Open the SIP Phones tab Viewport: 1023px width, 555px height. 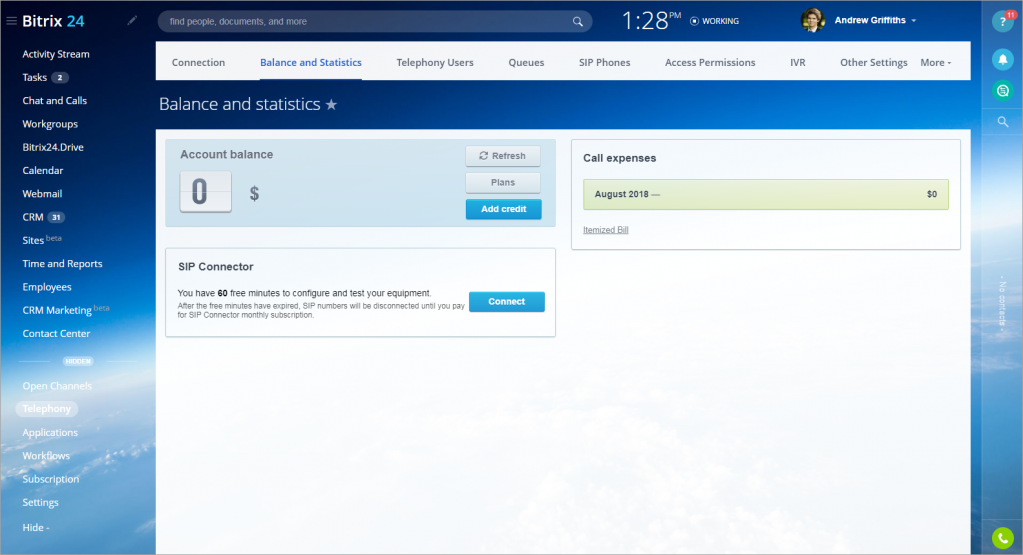click(x=605, y=63)
